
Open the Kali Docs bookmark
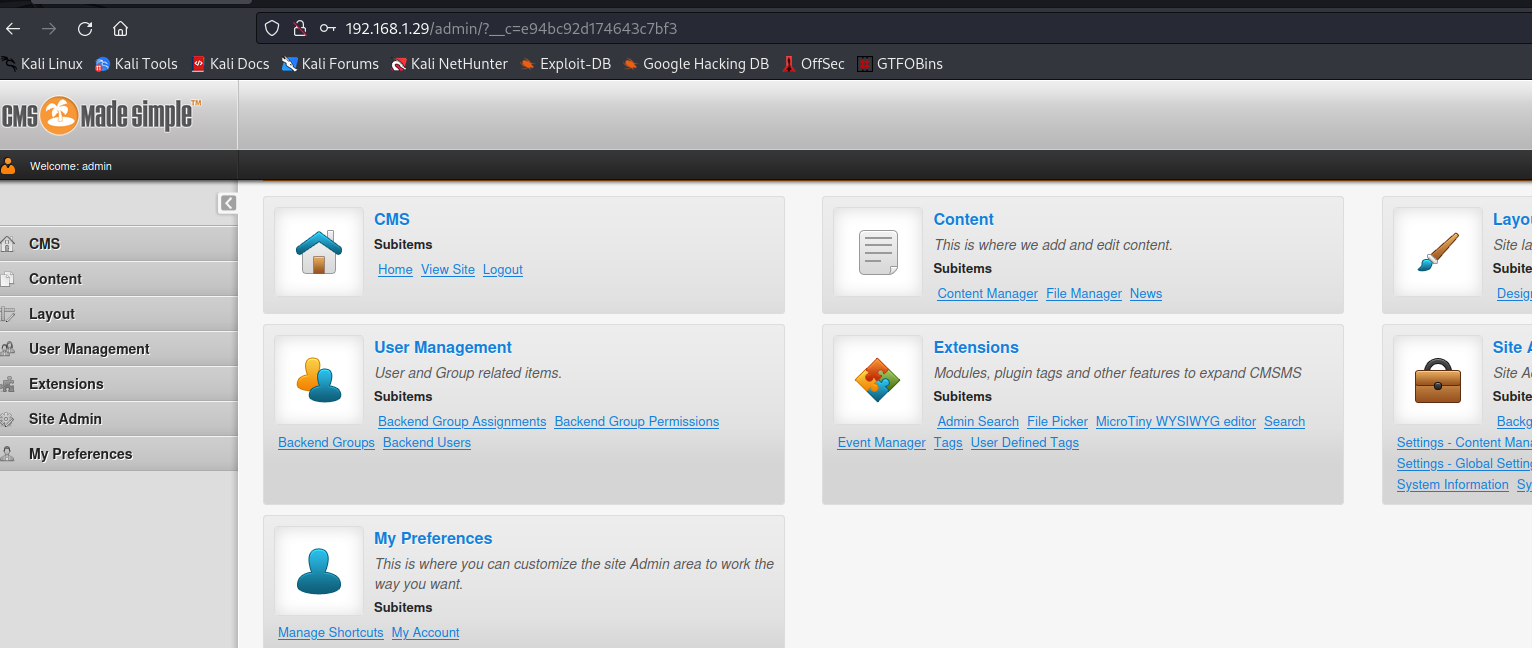(230, 64)
